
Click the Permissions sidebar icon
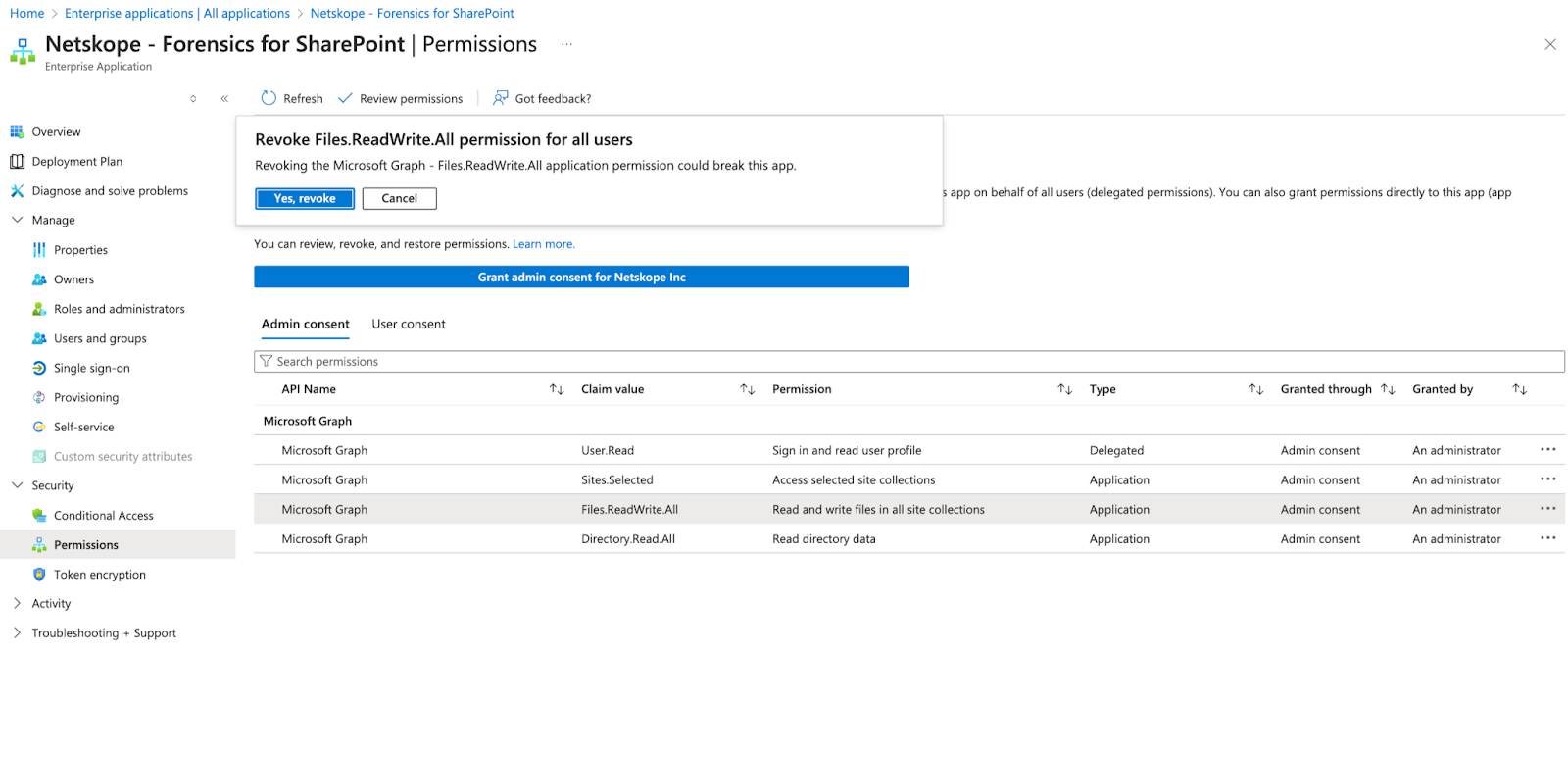pos(39,544)
